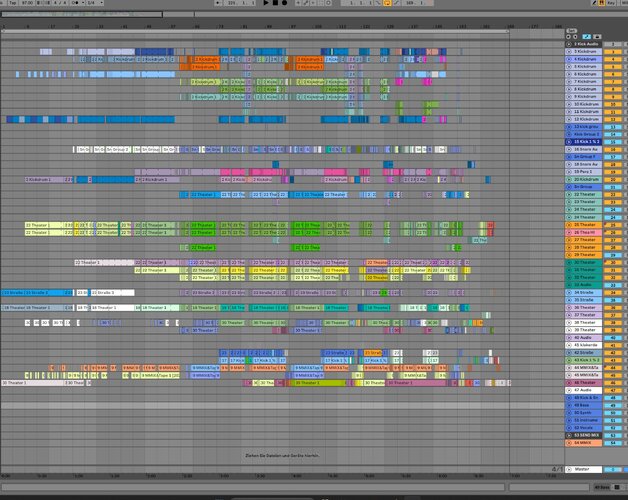Unfold the 3 Kickdrum track
This screenshot has height=500, width=628.
point(569,52)
